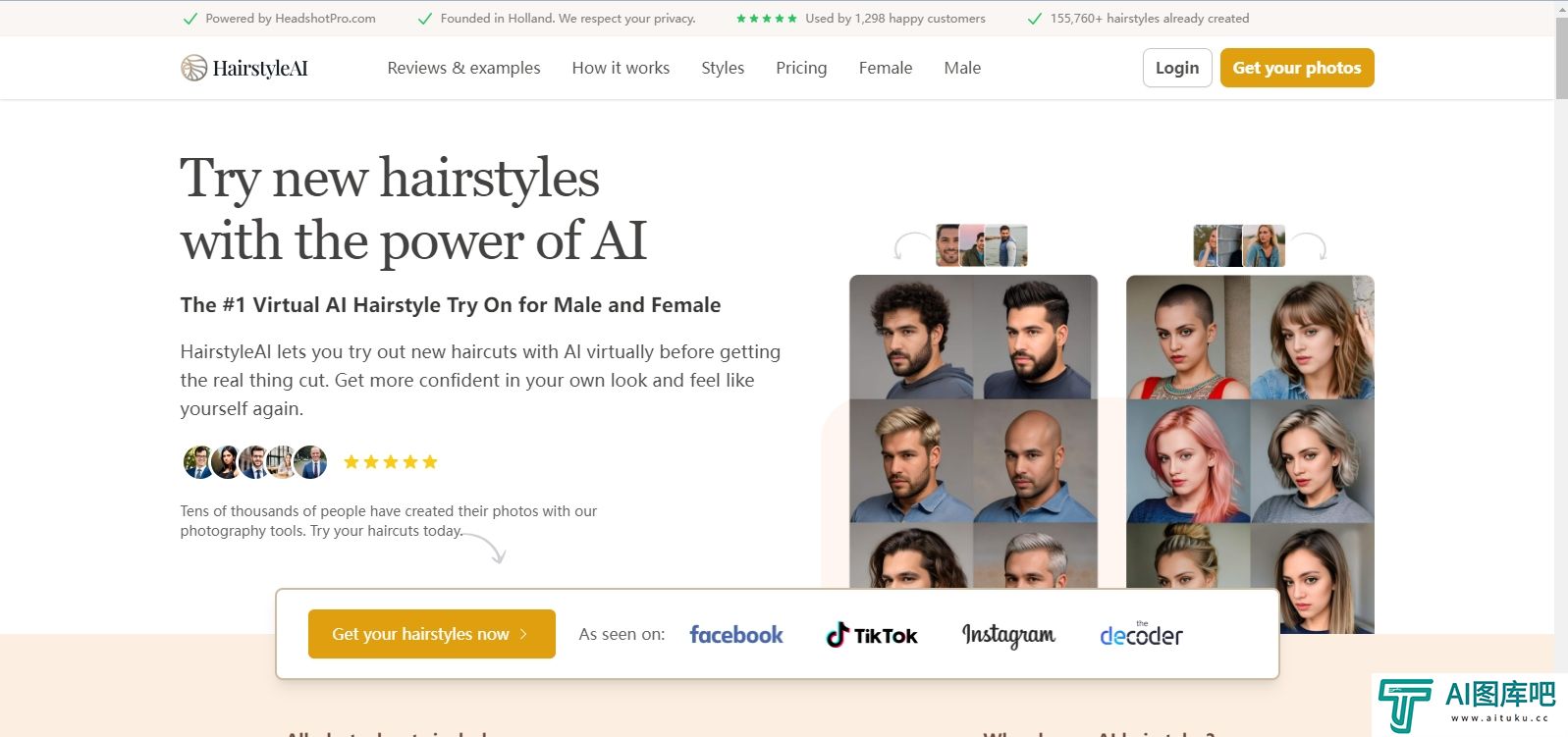Open the Styles menu item

click(723, 68)
